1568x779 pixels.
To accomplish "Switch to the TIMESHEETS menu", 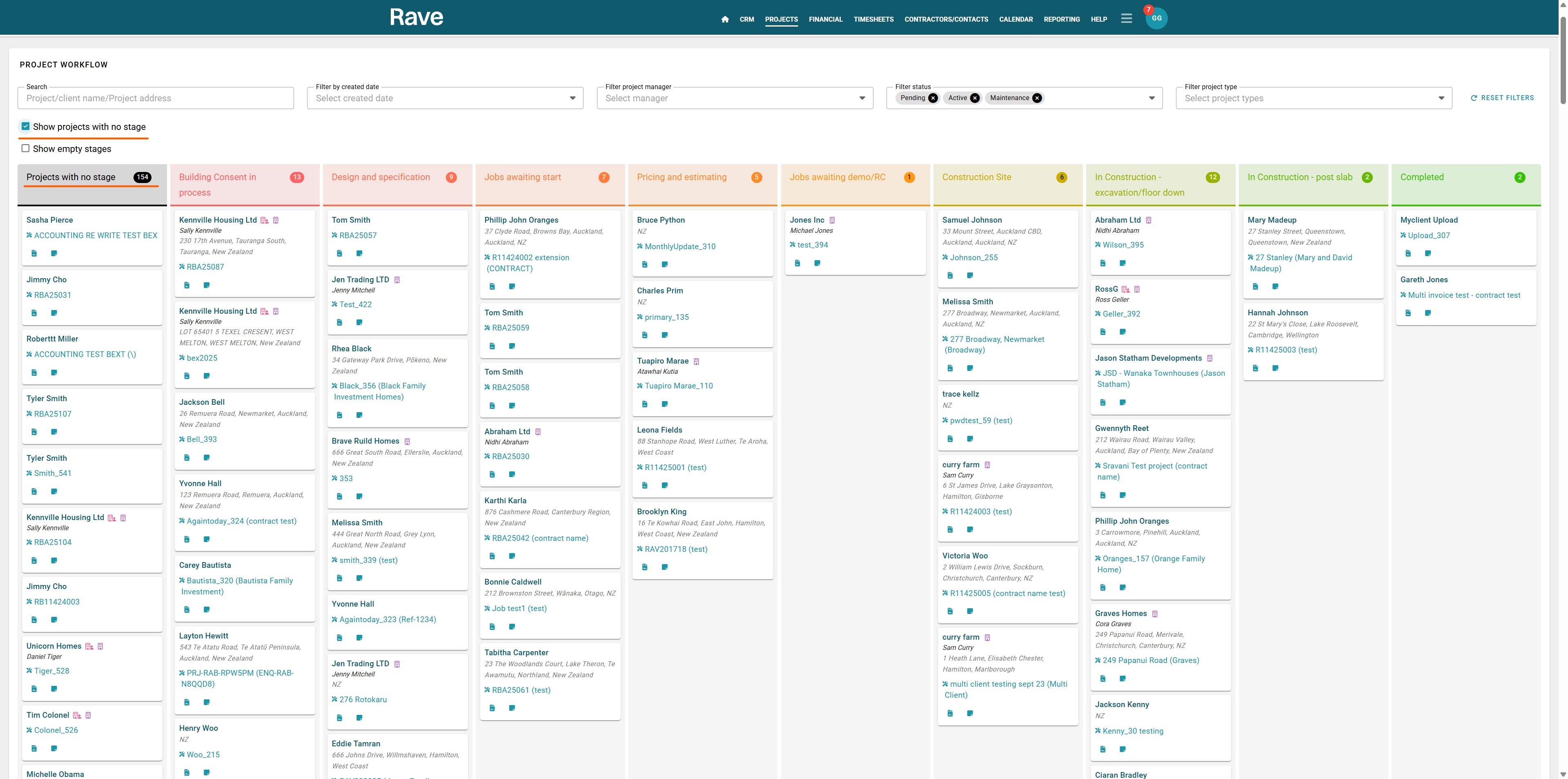I will 873,20.
